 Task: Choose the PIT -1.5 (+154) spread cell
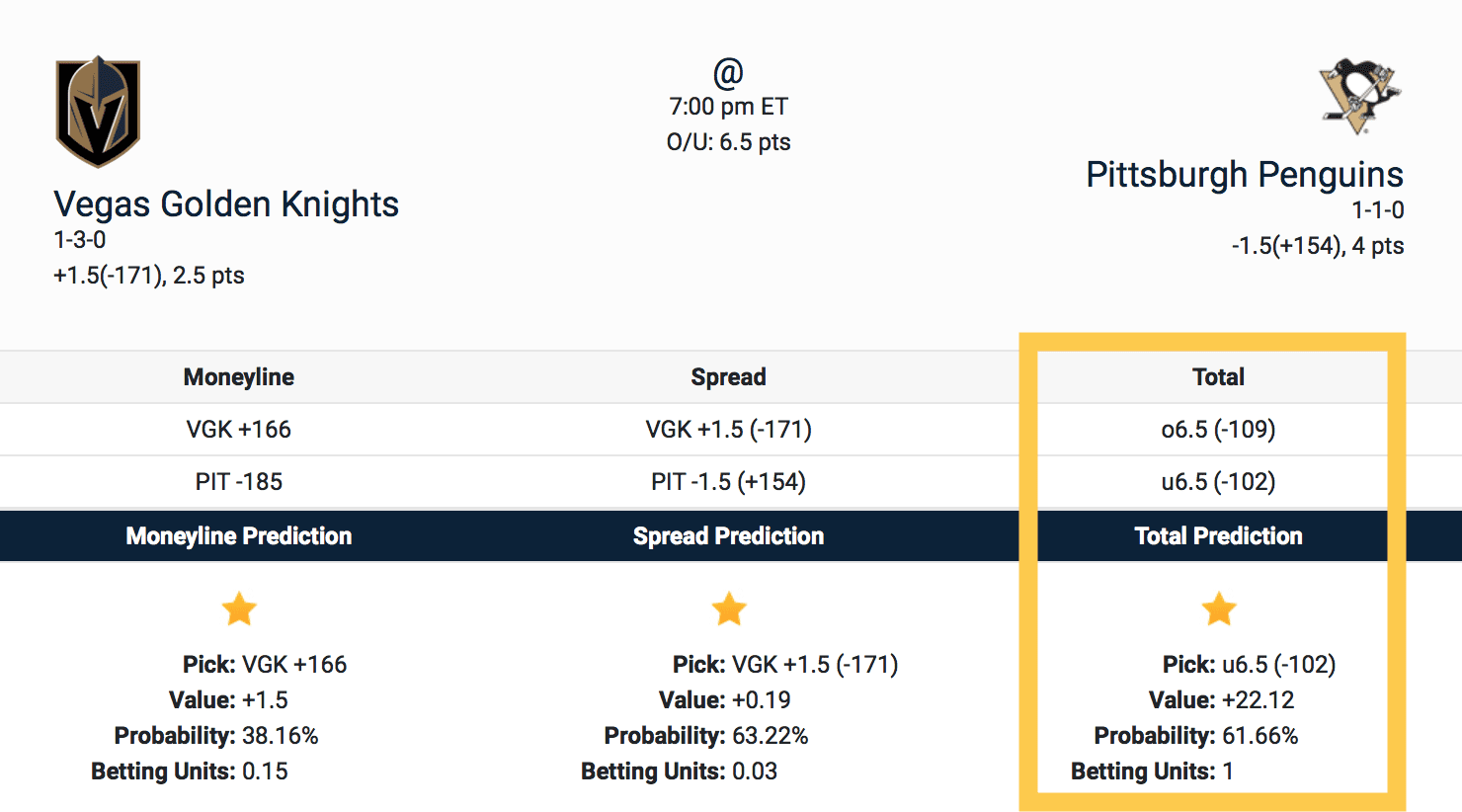click(x=729, y=481)
